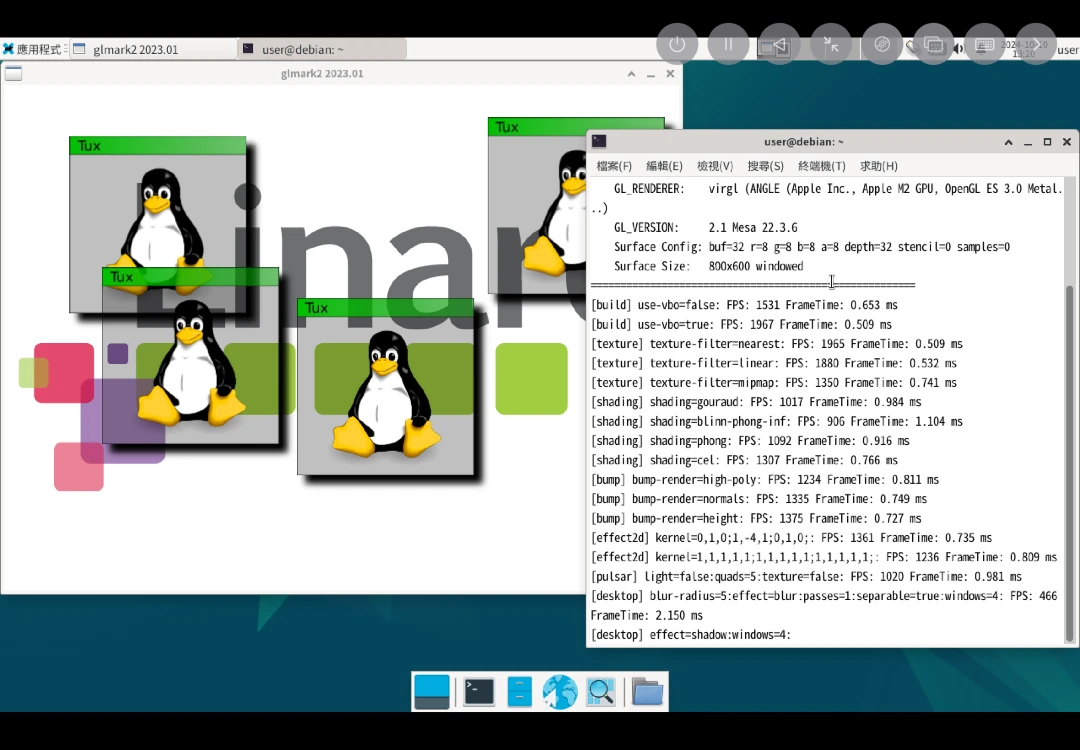The image size is (1080, 750).
Task: Click the restart triangle icon in the overlay
Action: 779,44
